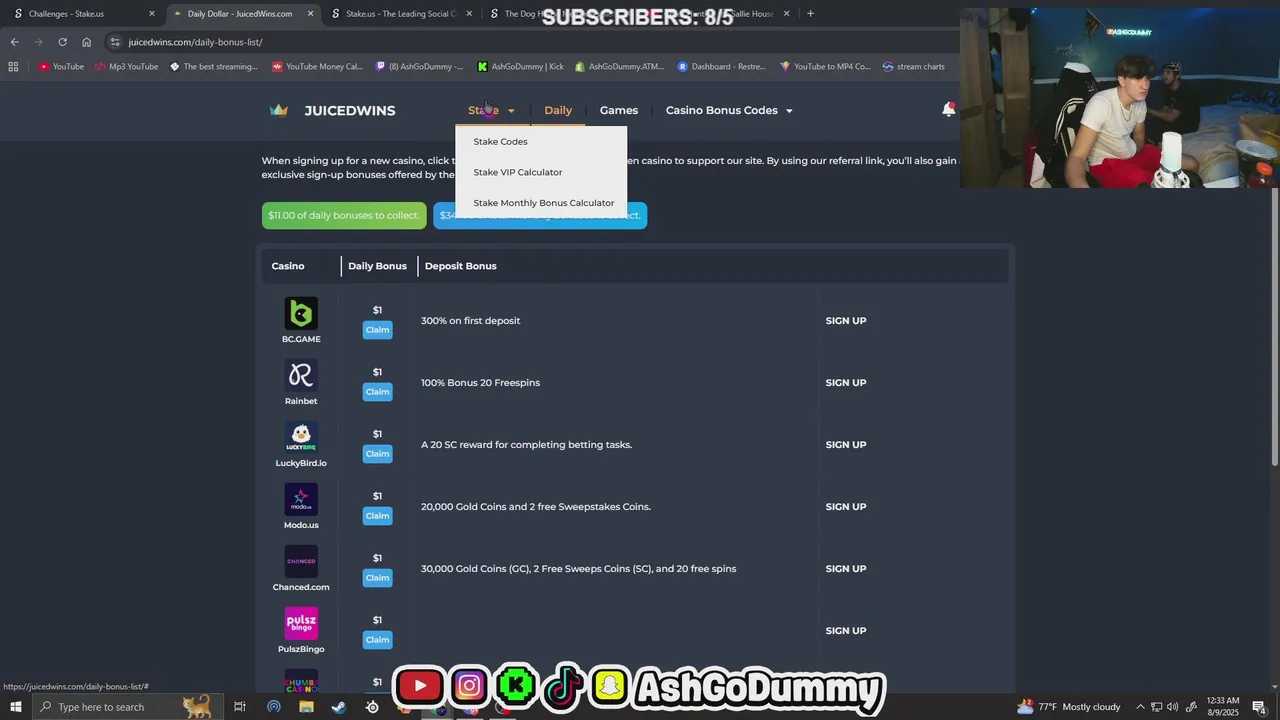The image size is (1280, 720).
Task: Close the Challenges - Stake.us tab
Action: pyautogui.click(x=152, y=14)
